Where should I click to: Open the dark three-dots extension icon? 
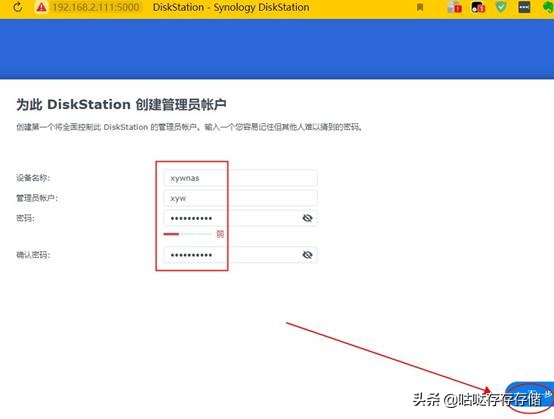[x=524, y=7]
